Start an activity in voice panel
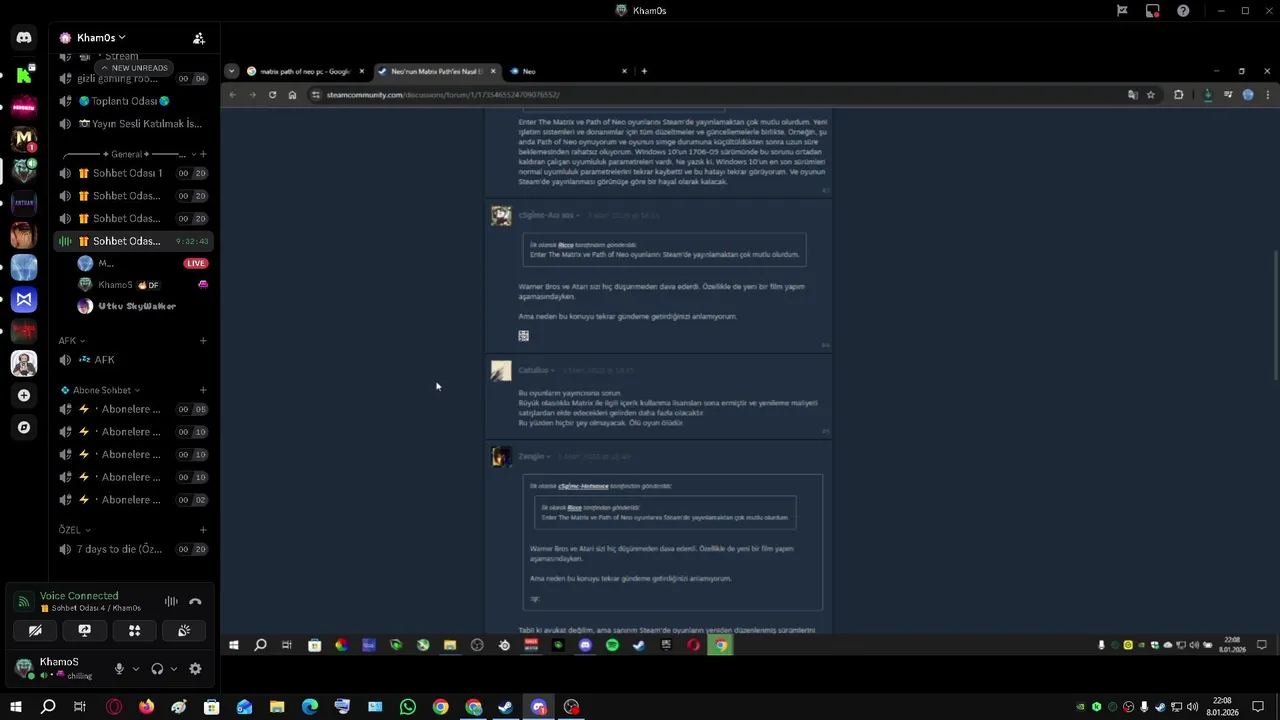The width and height of the screenshot is (1280, 720). click(x=134, y=631)
